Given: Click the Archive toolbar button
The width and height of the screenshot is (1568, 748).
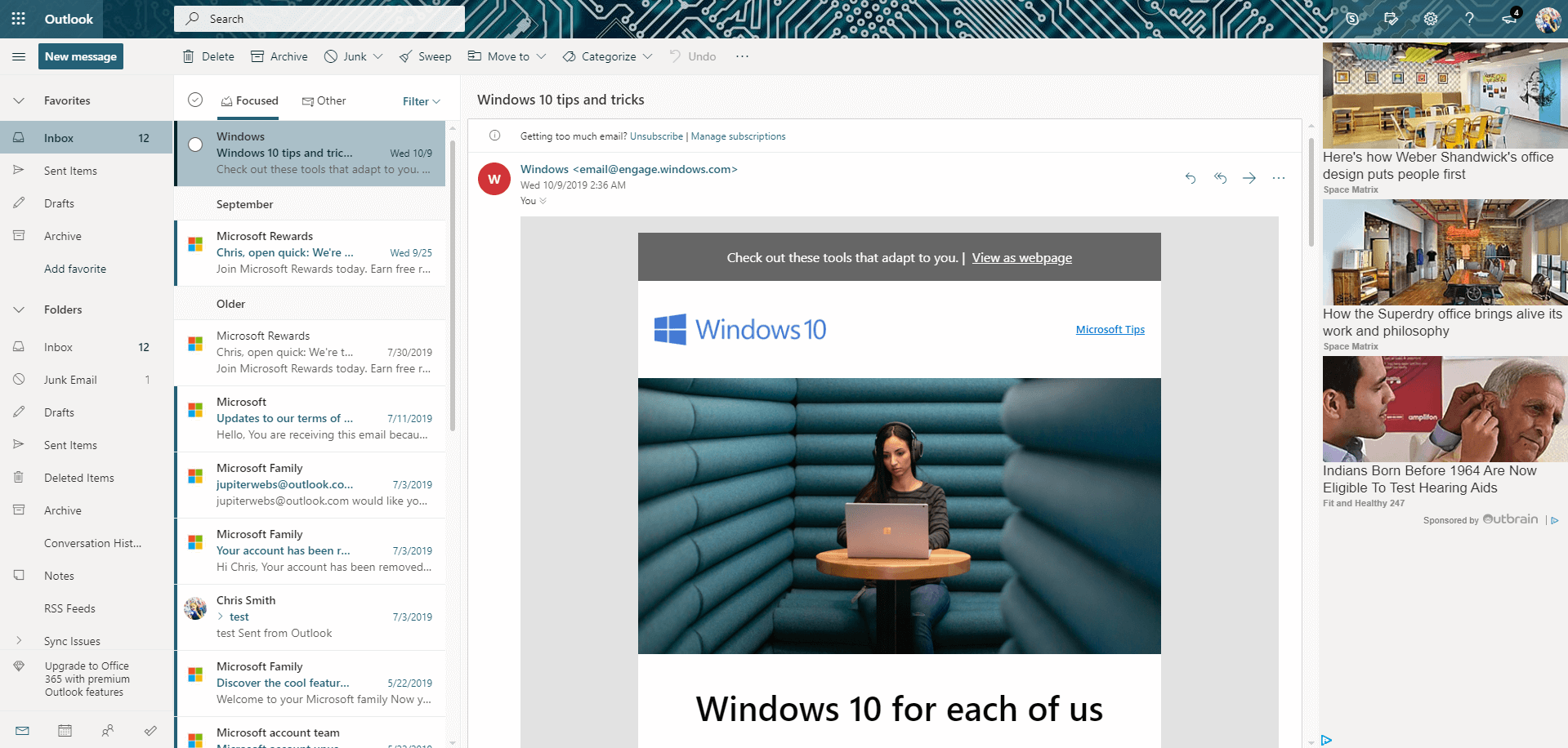Looking at the screenshot, I should 279,56.
